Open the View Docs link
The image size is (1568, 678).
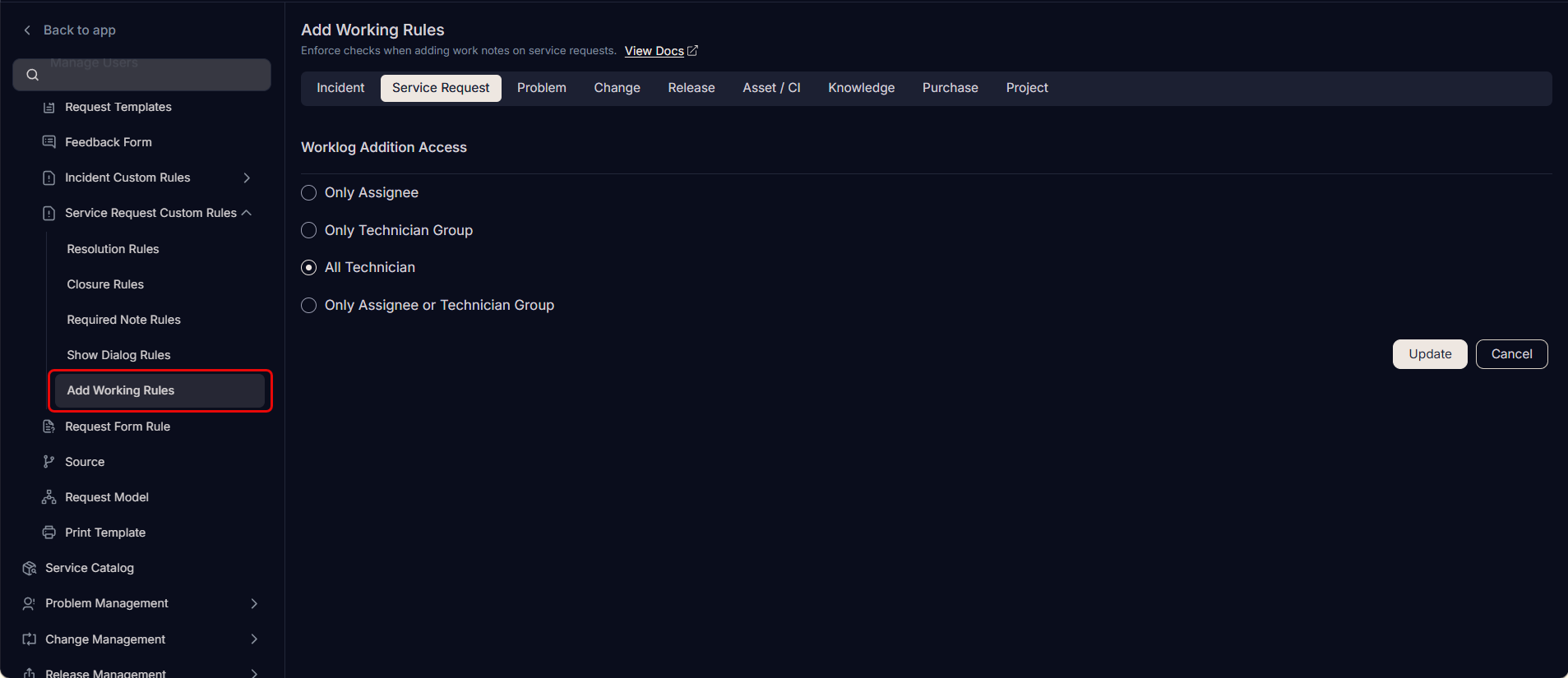point(654,51)
